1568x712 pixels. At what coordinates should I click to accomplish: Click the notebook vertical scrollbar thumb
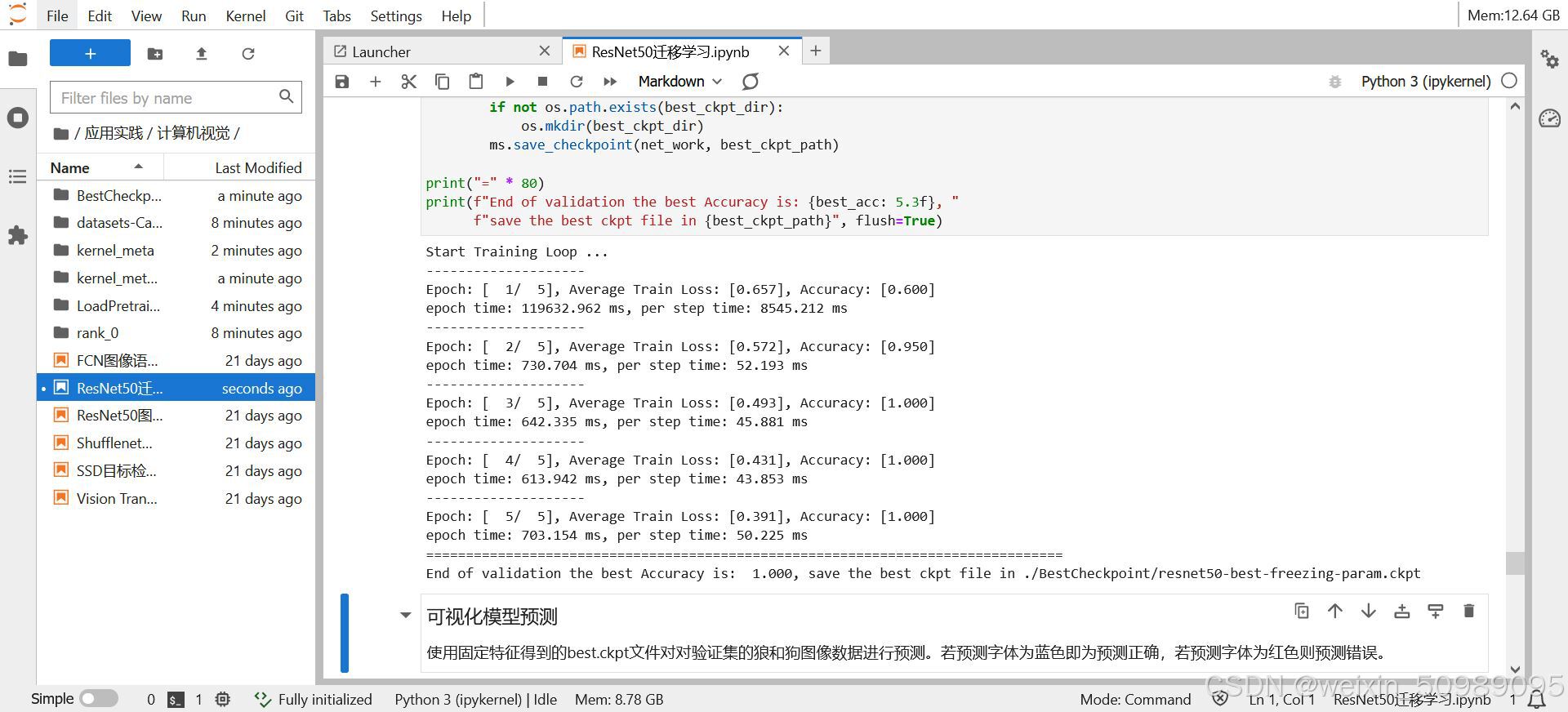[1515, 563]
